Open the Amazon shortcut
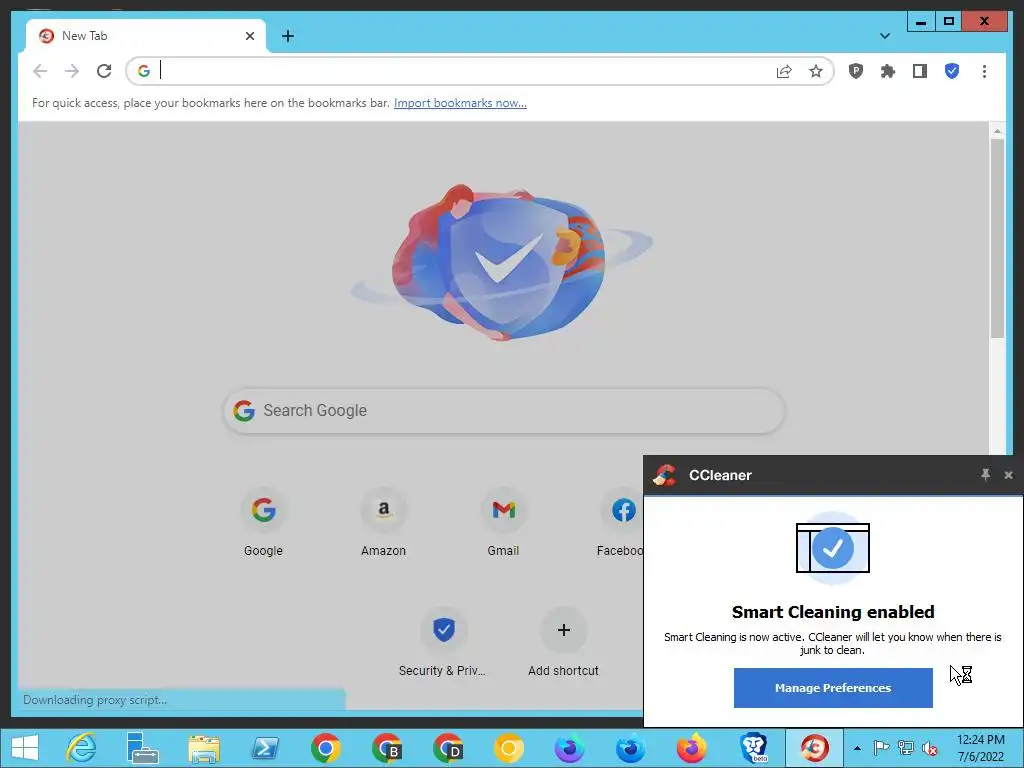This screenshot has height=768, width=1024. 383,522
